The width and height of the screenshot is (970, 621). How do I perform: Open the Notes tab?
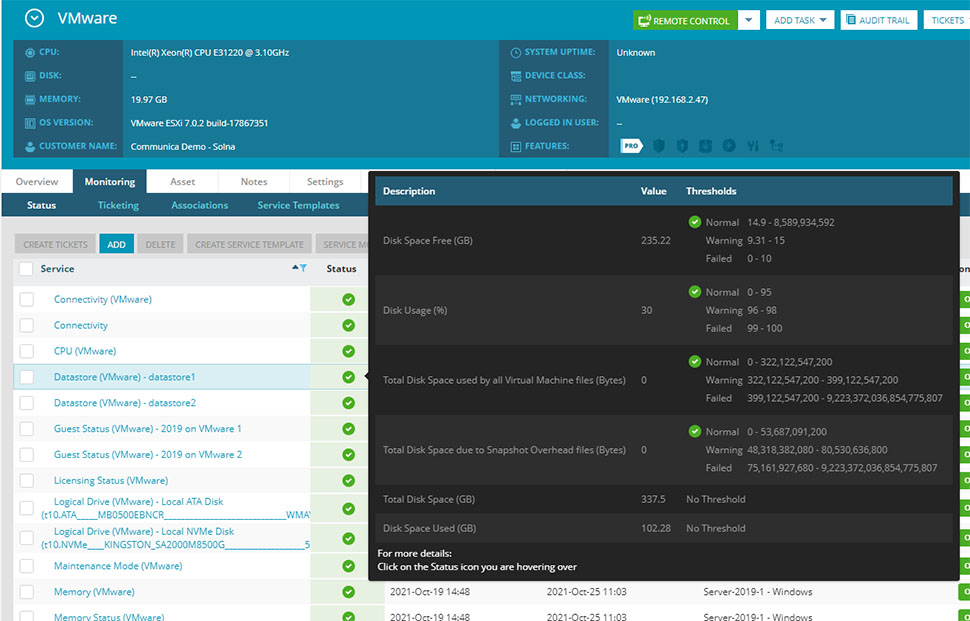pyautogui.click(x=254, y=181)
